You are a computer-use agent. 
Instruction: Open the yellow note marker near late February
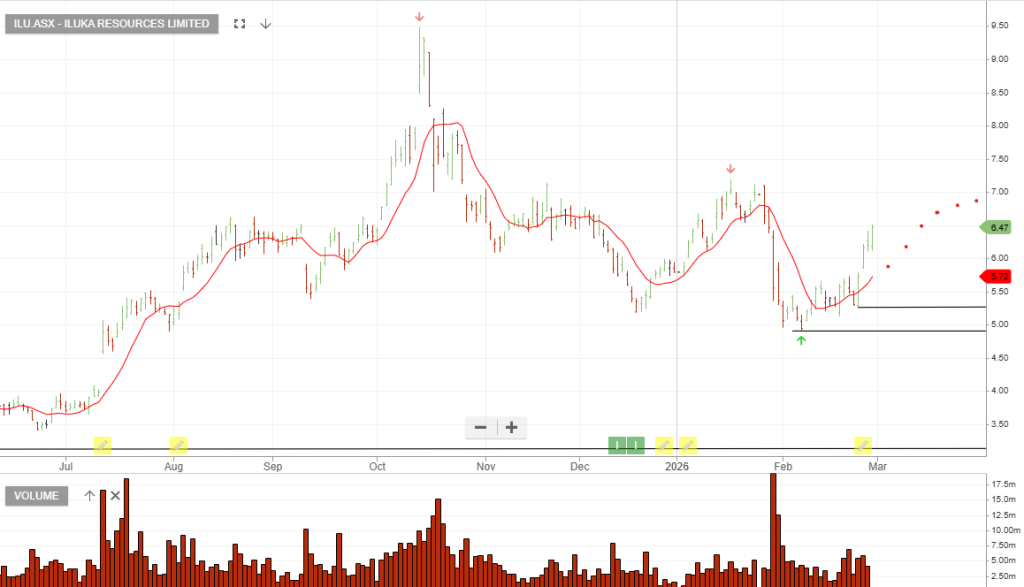click(x=862, y=445)
